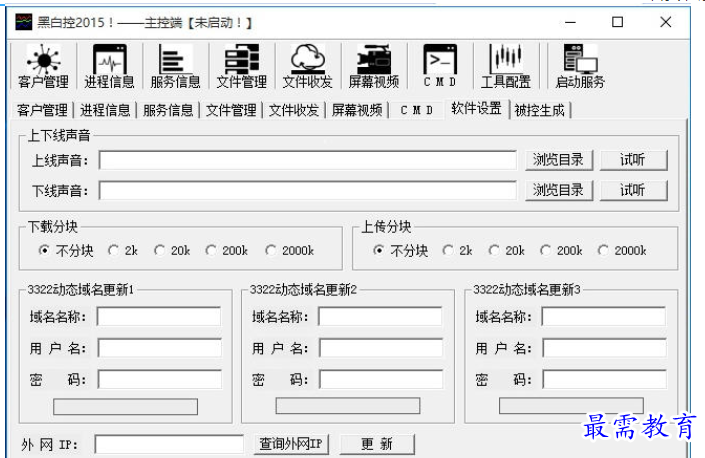Viewport: 705px width, 458px height.
Task: Focus the 下线声音 path field
Action: pos(308,191)
